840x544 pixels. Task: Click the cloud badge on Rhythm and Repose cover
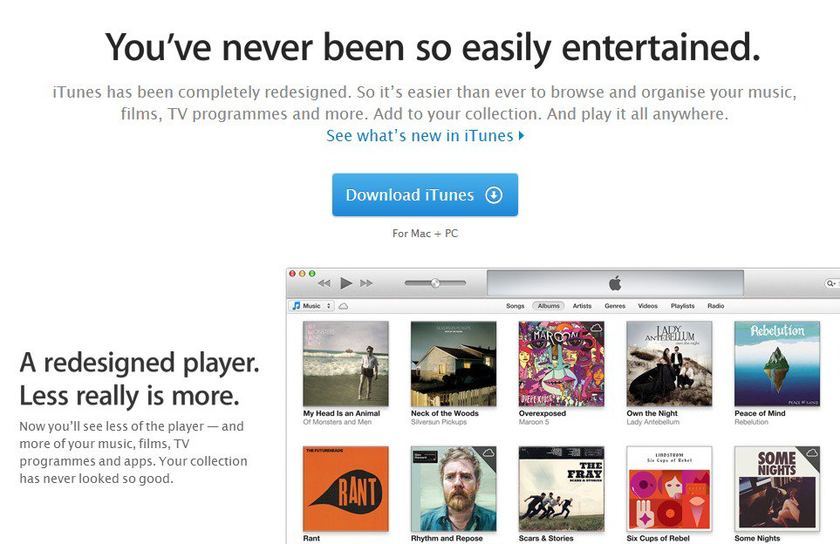pyautogui.click(x=488, y=453)
